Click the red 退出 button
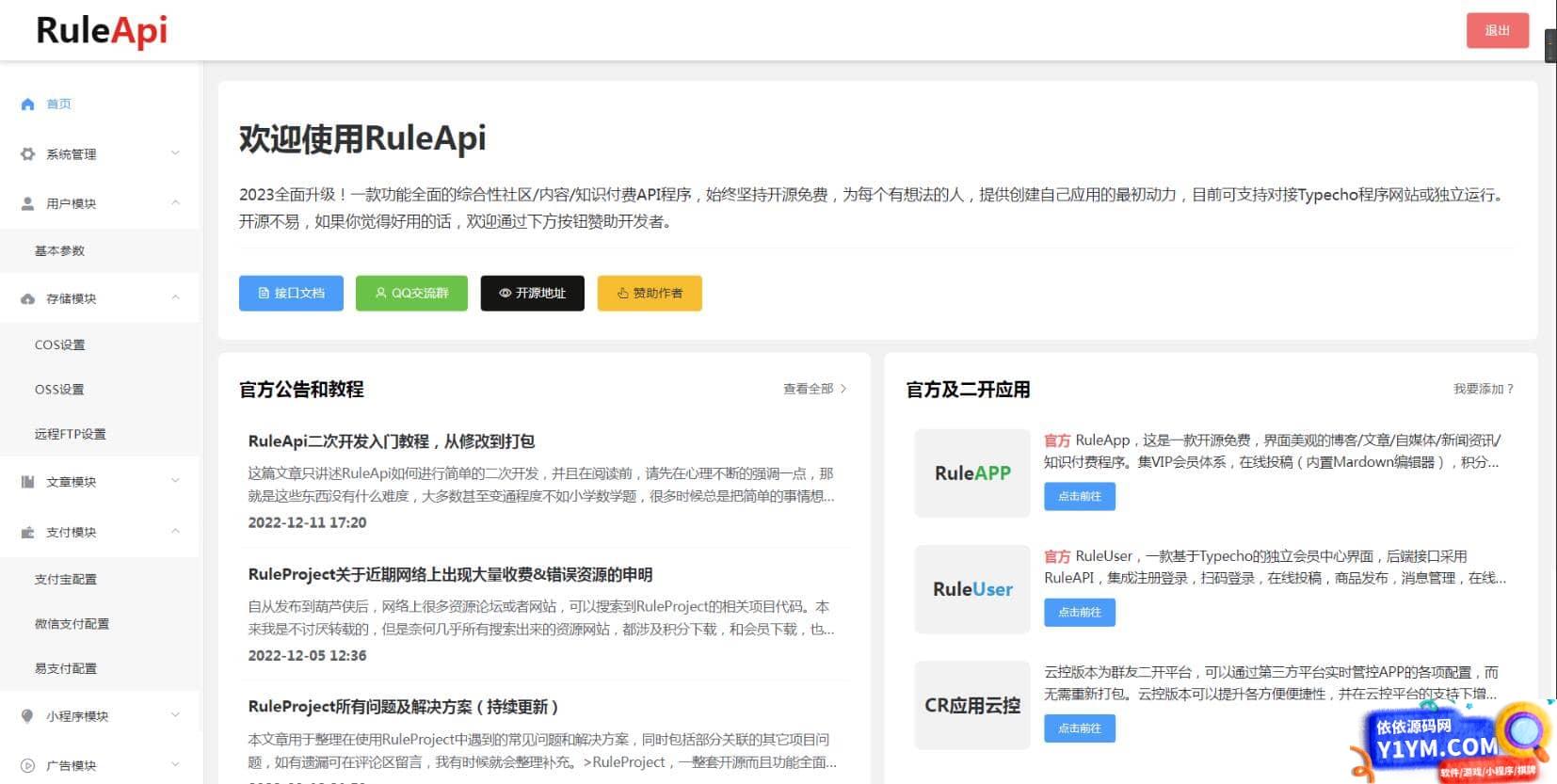The width and height of the screenshot is (1557, 784). pyautogui.click(x=1497, y=31)
